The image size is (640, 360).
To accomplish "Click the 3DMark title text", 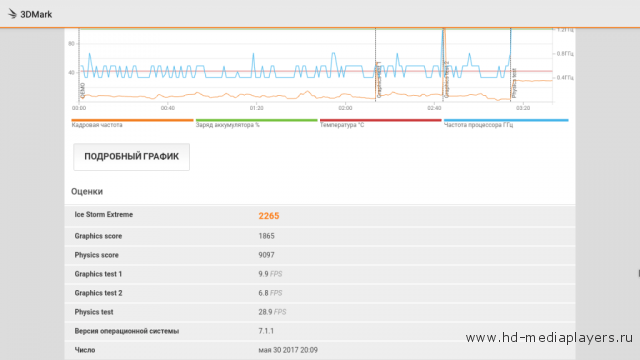I will [36, 14].
